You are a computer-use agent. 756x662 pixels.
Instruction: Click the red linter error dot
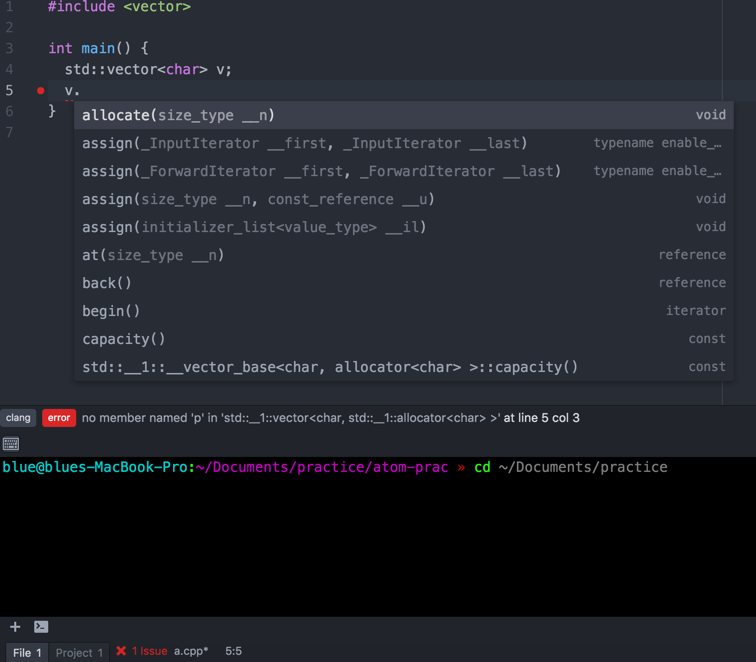(x=41, y=91)
